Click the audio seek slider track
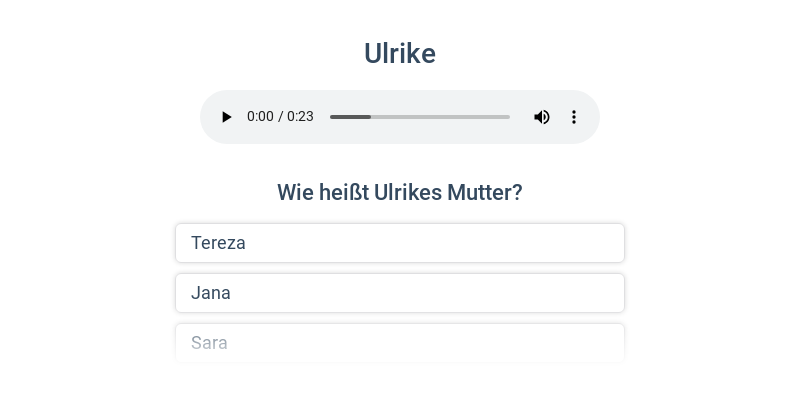 click(420, 117)
